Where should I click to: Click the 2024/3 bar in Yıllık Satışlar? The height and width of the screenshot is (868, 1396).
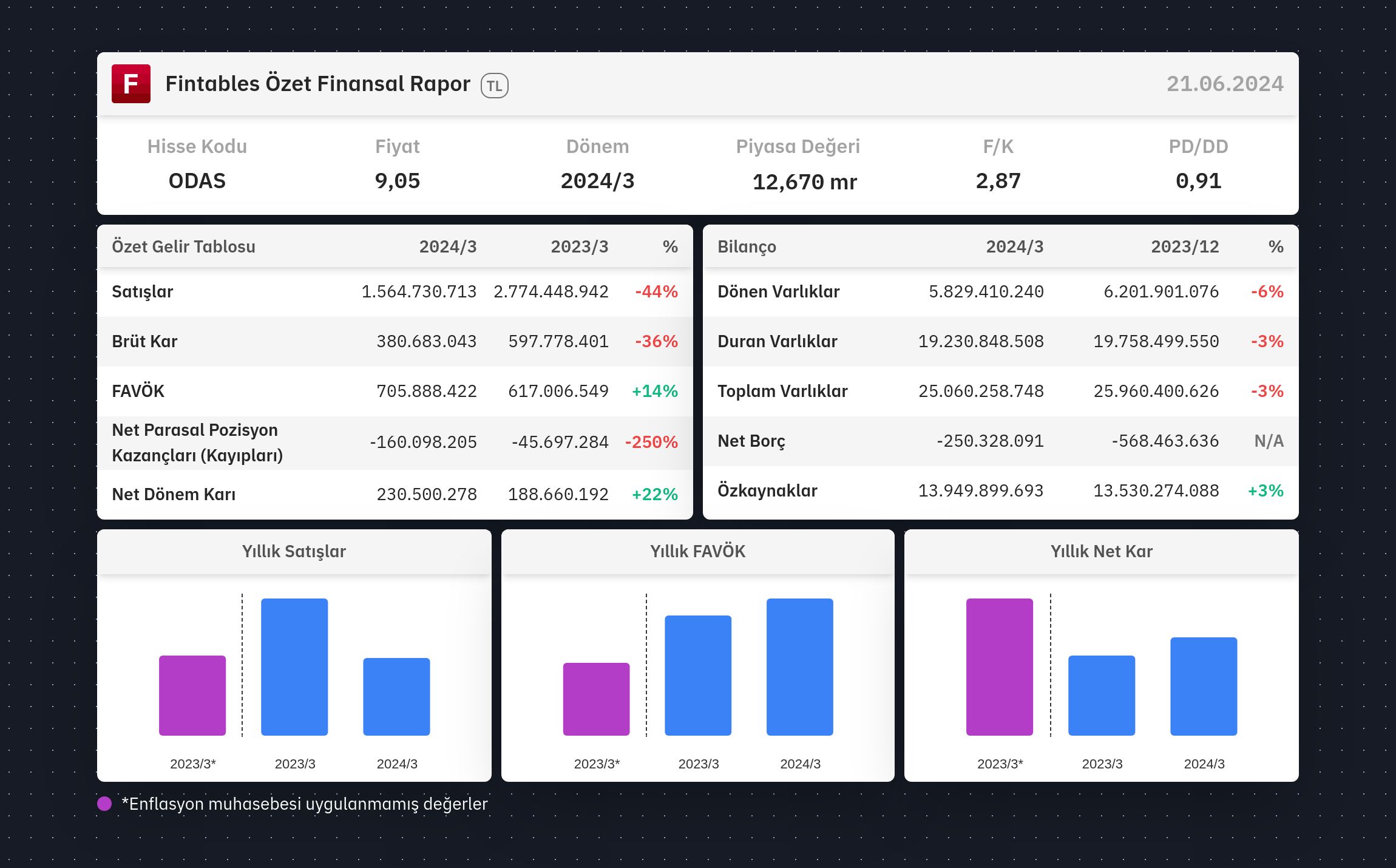click(x=396, y=697)
